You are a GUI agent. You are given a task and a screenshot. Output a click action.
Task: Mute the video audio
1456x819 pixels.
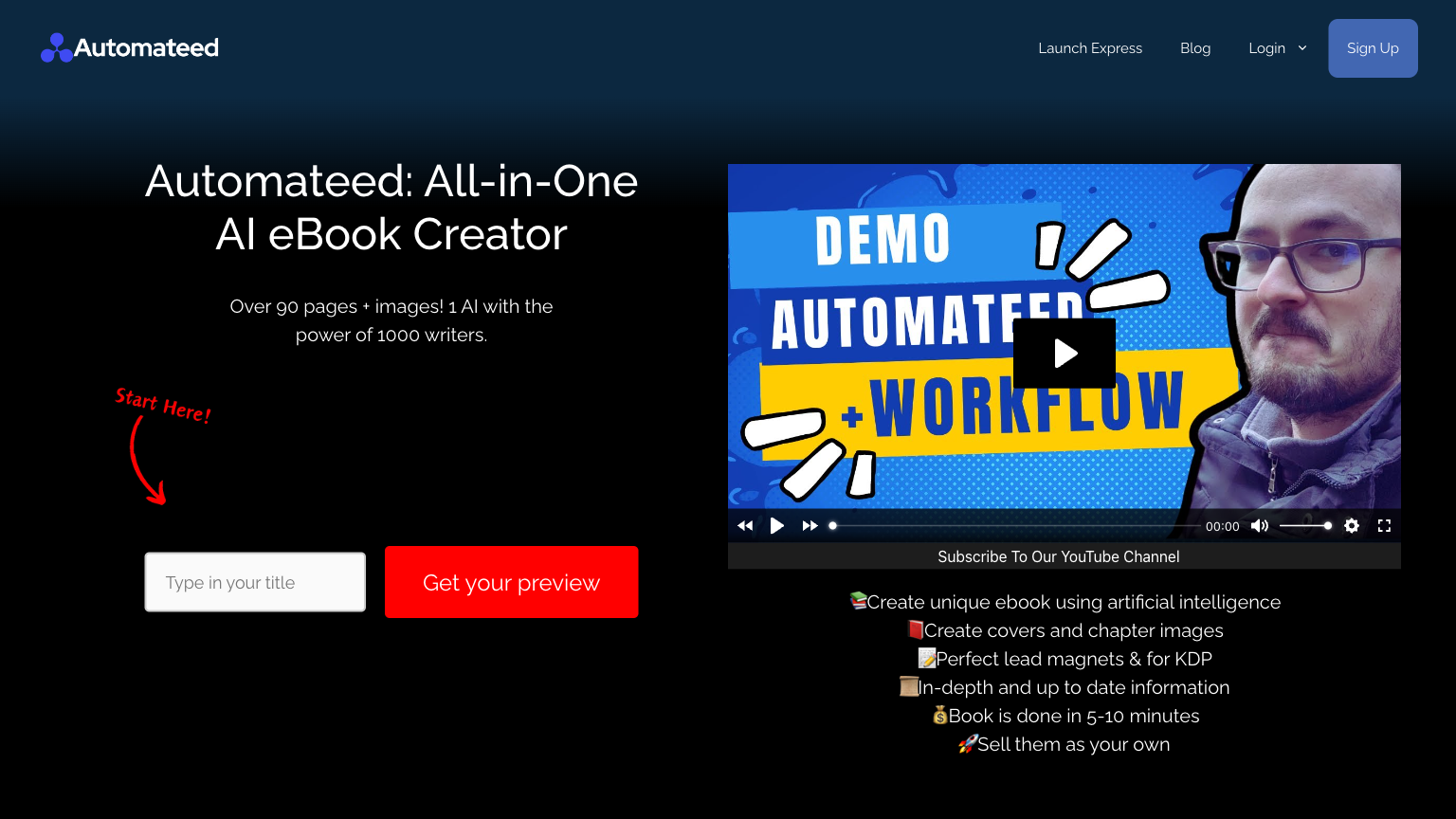[1260, 525]
